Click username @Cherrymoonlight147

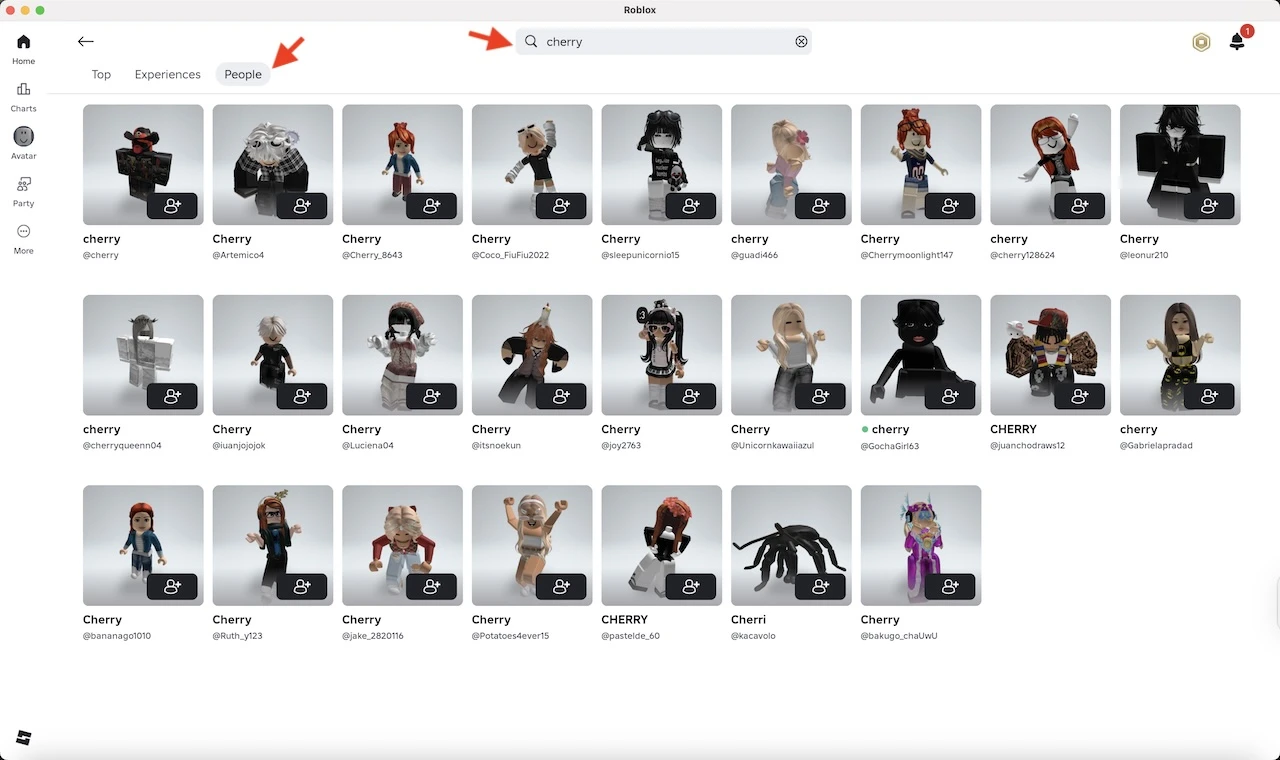tap(907, 255)
